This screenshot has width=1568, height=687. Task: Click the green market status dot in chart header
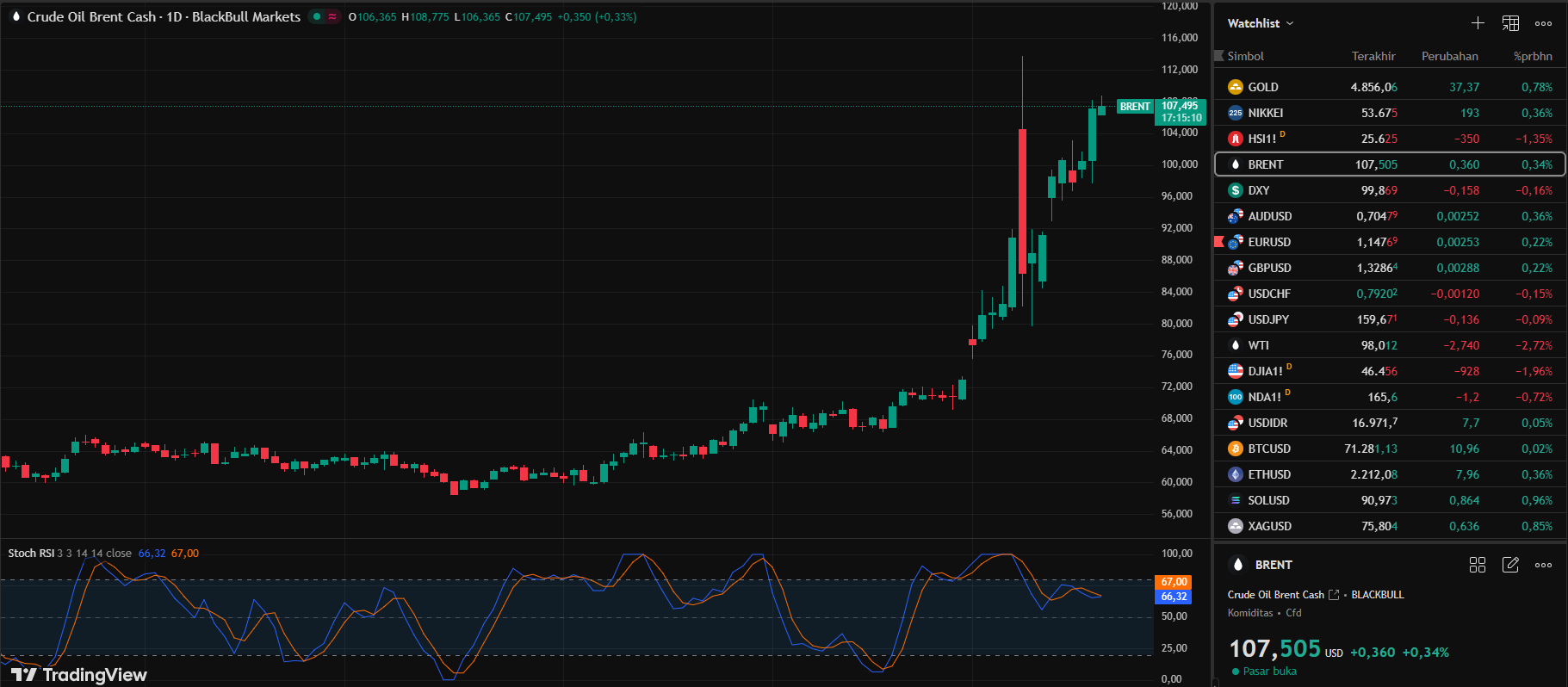pyautogui.click(x=317, y=16)
